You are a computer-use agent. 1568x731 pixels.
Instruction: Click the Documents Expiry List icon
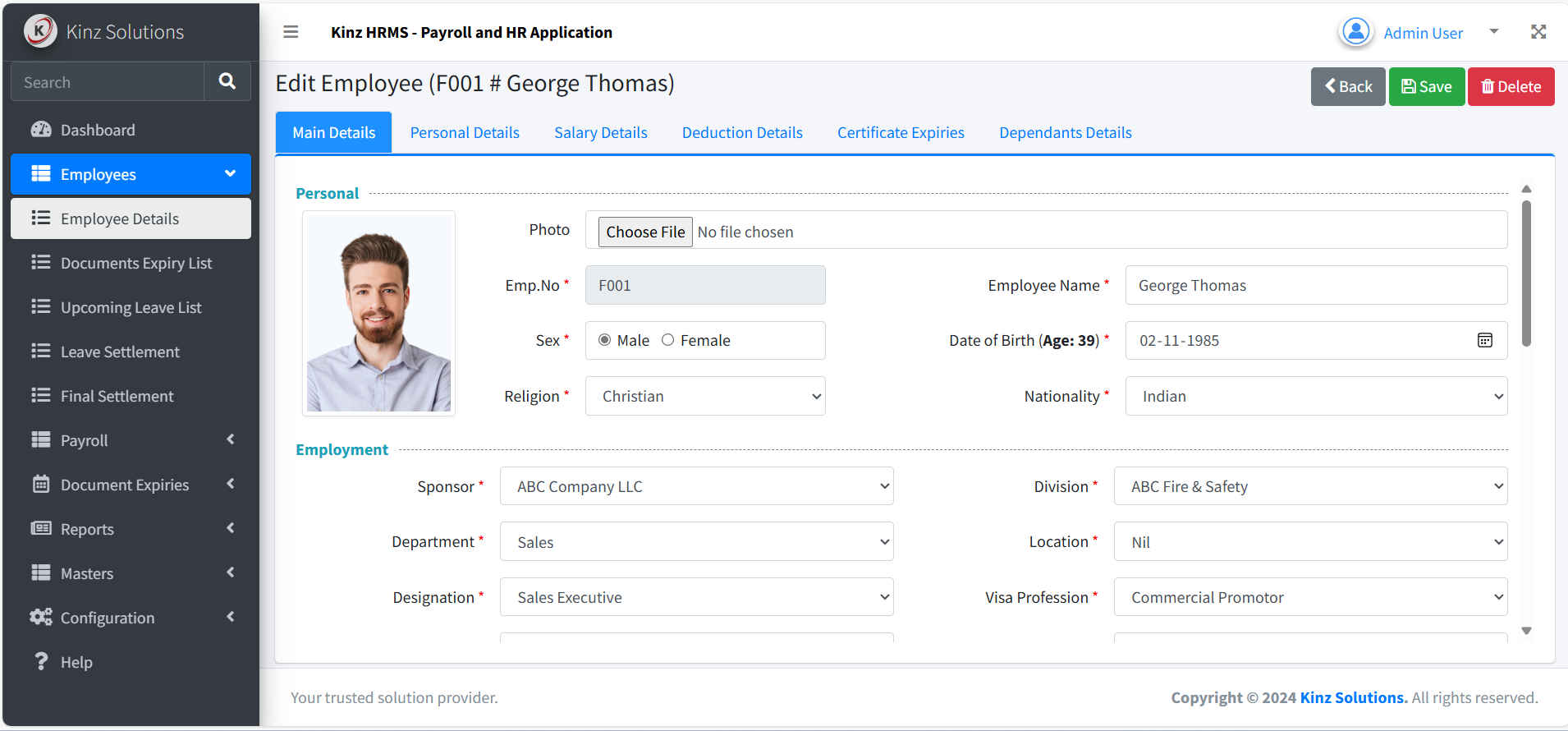(x=41, y=263)
